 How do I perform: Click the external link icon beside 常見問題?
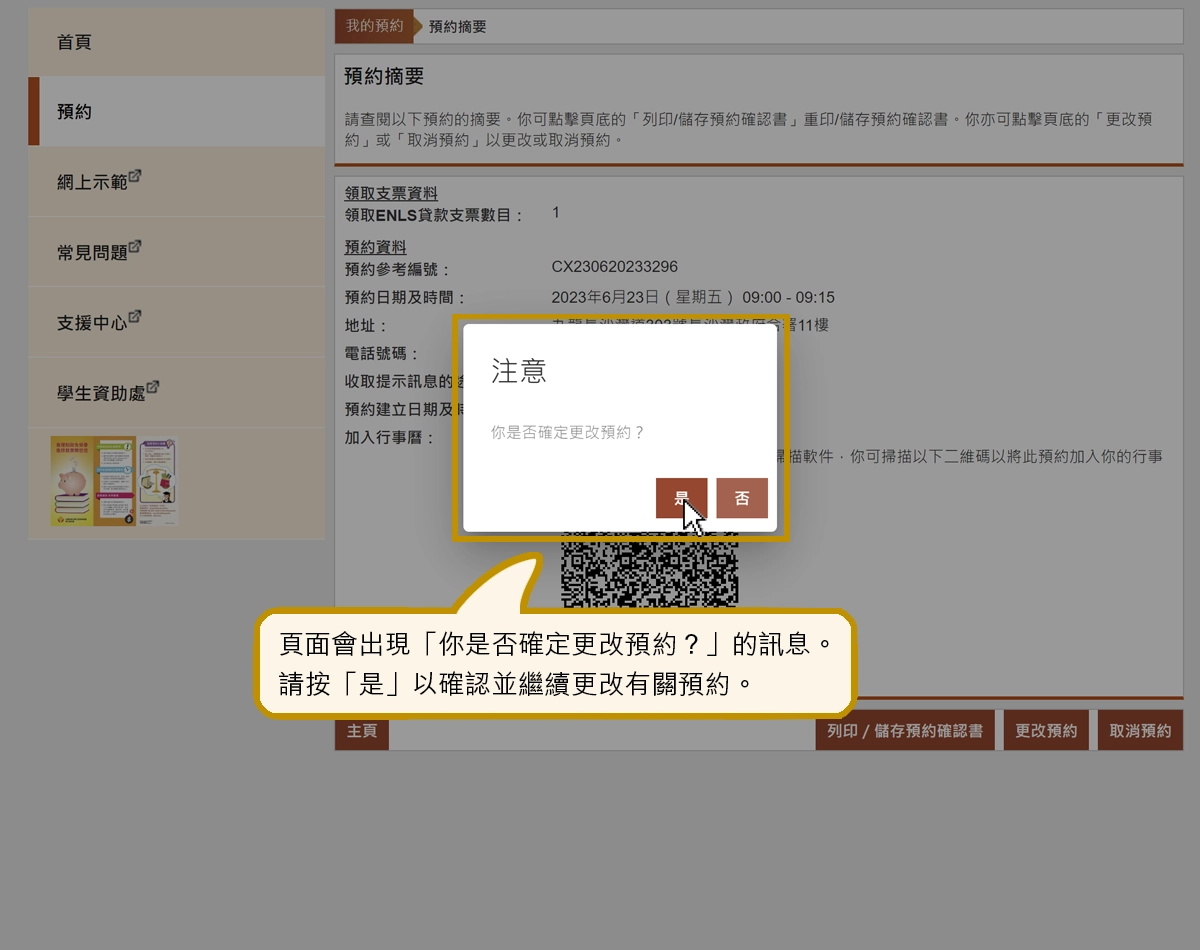(x=137, y=246)
